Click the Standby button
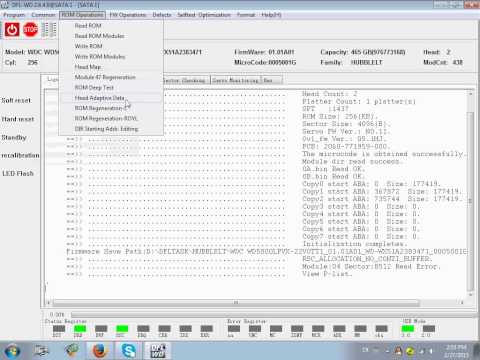 14,138
